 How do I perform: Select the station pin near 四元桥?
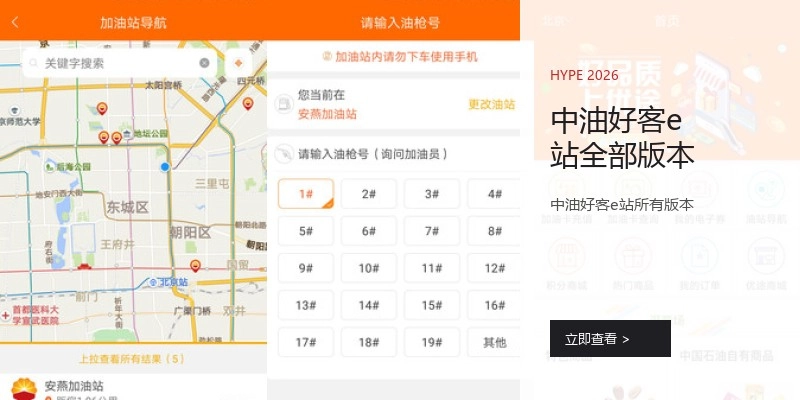coord(247,104)
